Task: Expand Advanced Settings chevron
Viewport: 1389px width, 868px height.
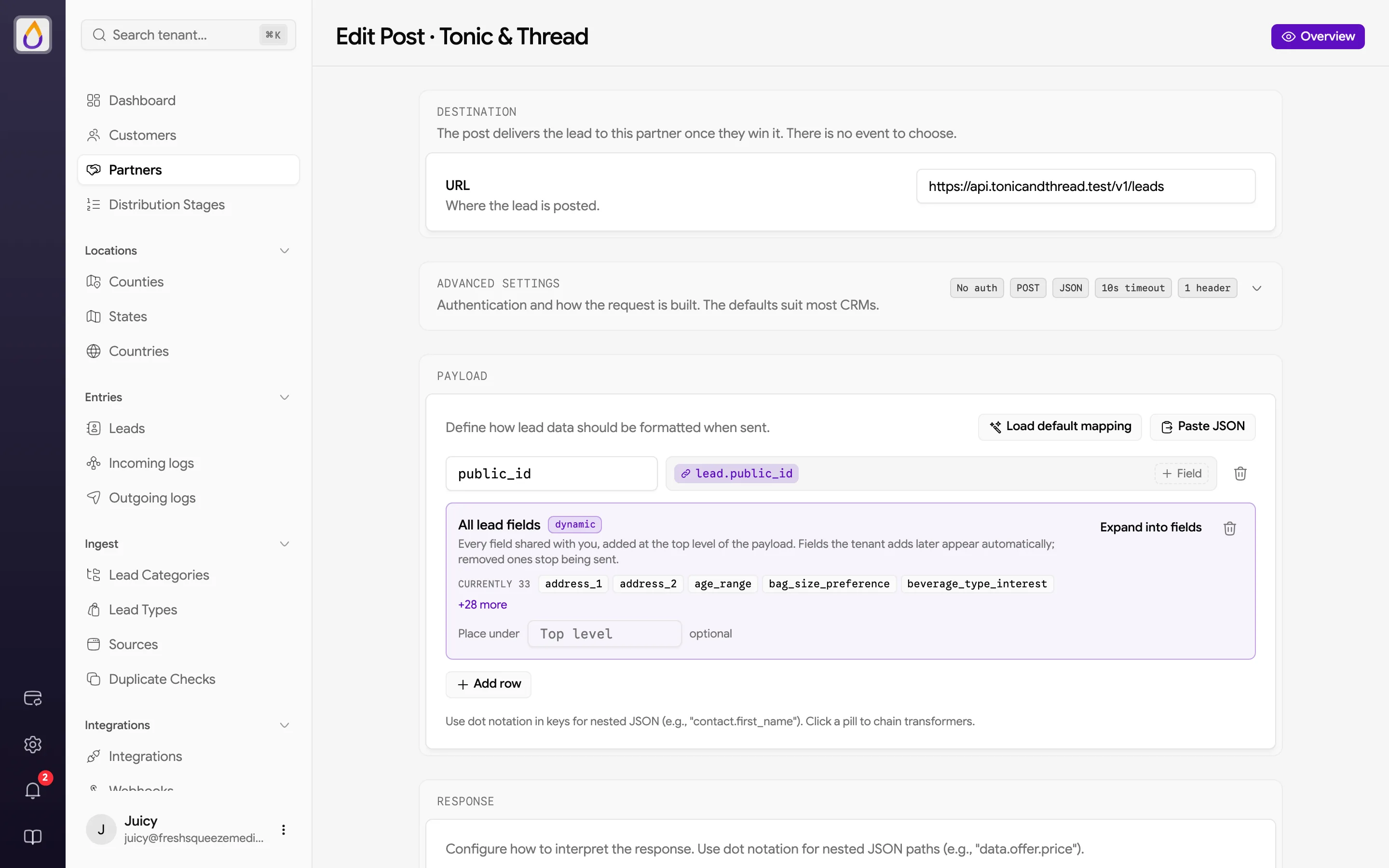Action: click(1257, 288)
